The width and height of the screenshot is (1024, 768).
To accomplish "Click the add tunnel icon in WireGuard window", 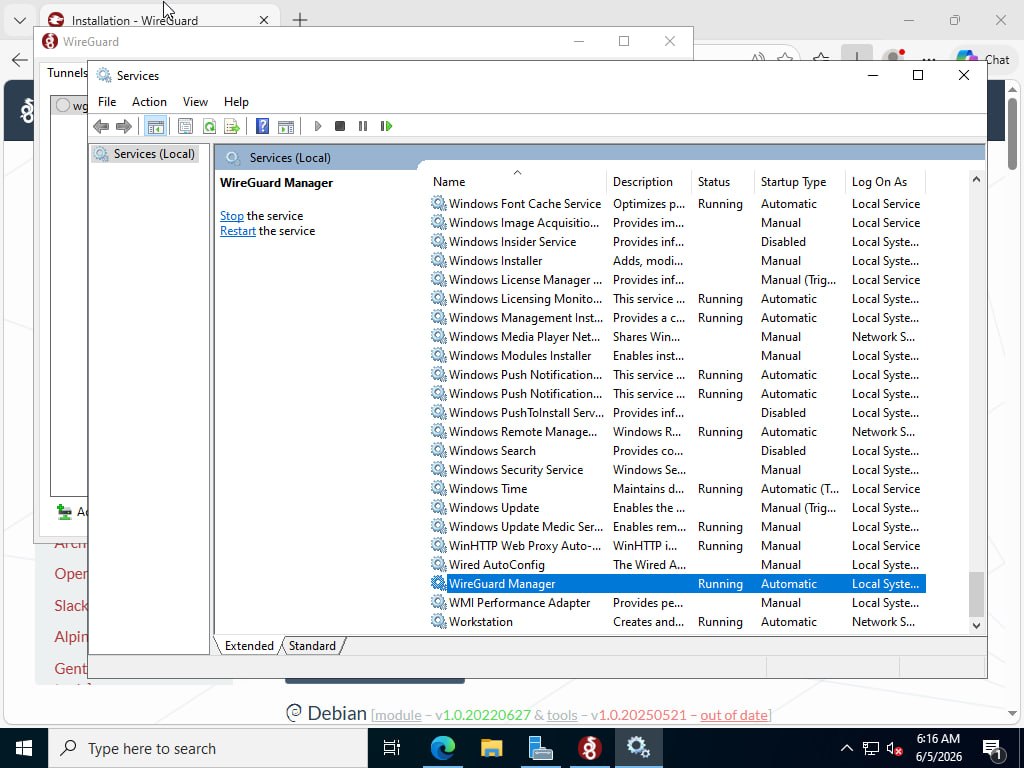I will [x=64, y=511].
